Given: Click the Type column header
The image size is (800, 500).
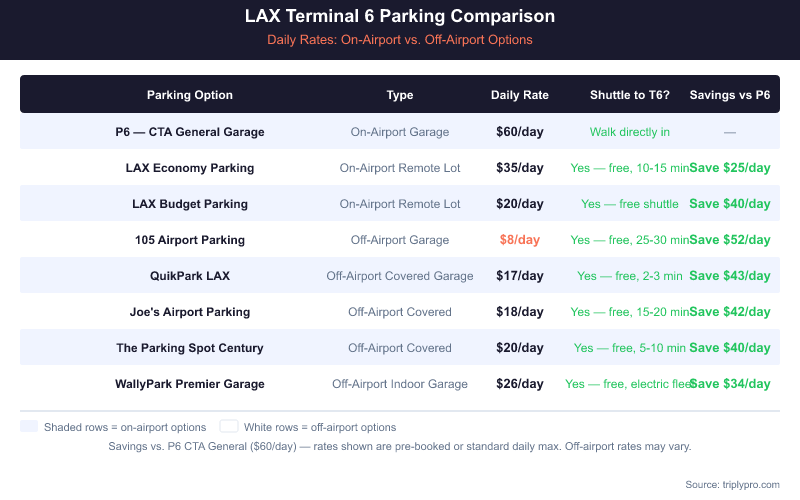Looking at the screenshot, I should coord(400,95).
